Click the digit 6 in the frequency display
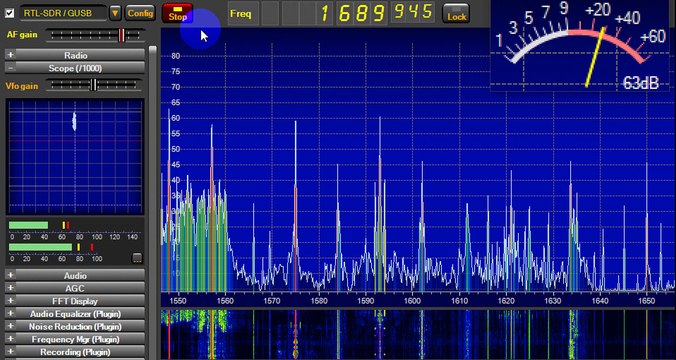The width and height of the screenshot is (676, 360). pyautogui.click(x=344, y=13)
